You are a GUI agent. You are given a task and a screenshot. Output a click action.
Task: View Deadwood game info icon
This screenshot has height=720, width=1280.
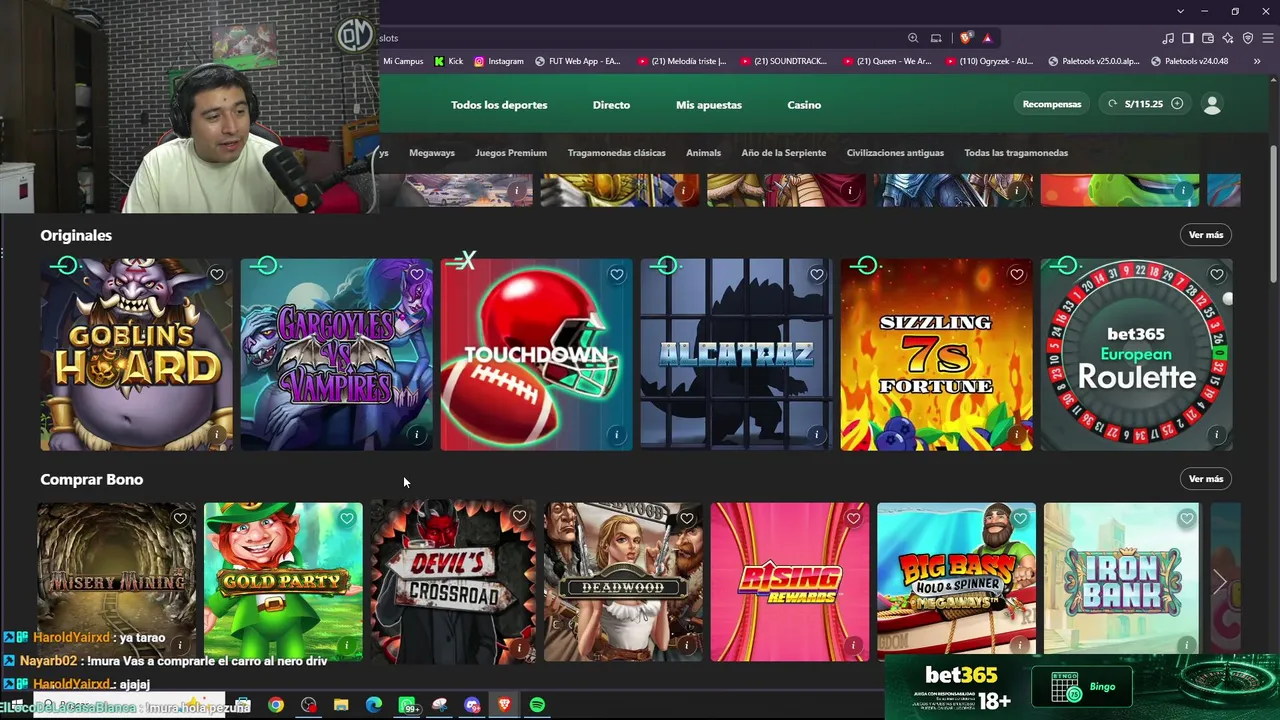pos(686,645)
